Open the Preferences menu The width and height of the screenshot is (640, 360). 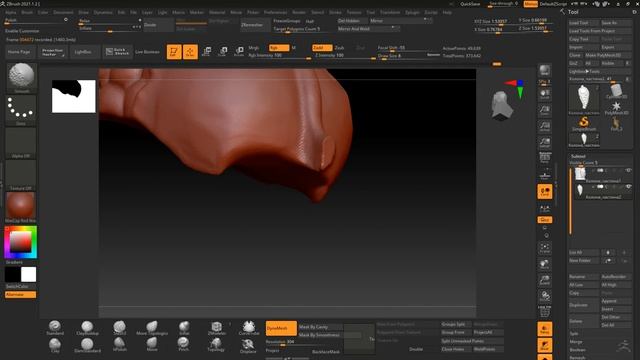pos(275,12)
